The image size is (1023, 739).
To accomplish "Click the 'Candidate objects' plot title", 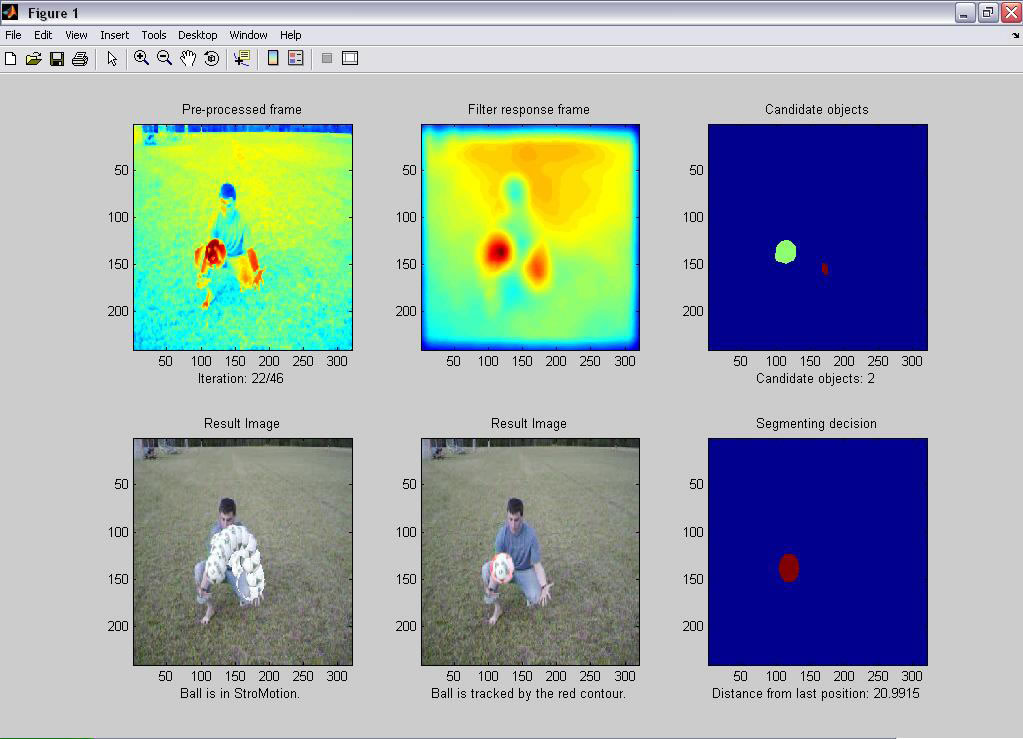I will pyautogui.click(x=817, y=110).
